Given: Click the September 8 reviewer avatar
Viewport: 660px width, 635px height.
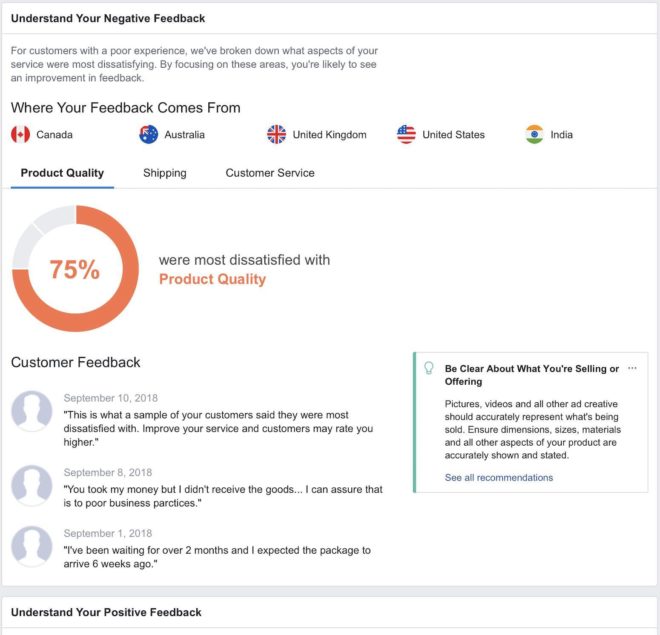Looking at the screenshot, I should [x=32, y=485].
